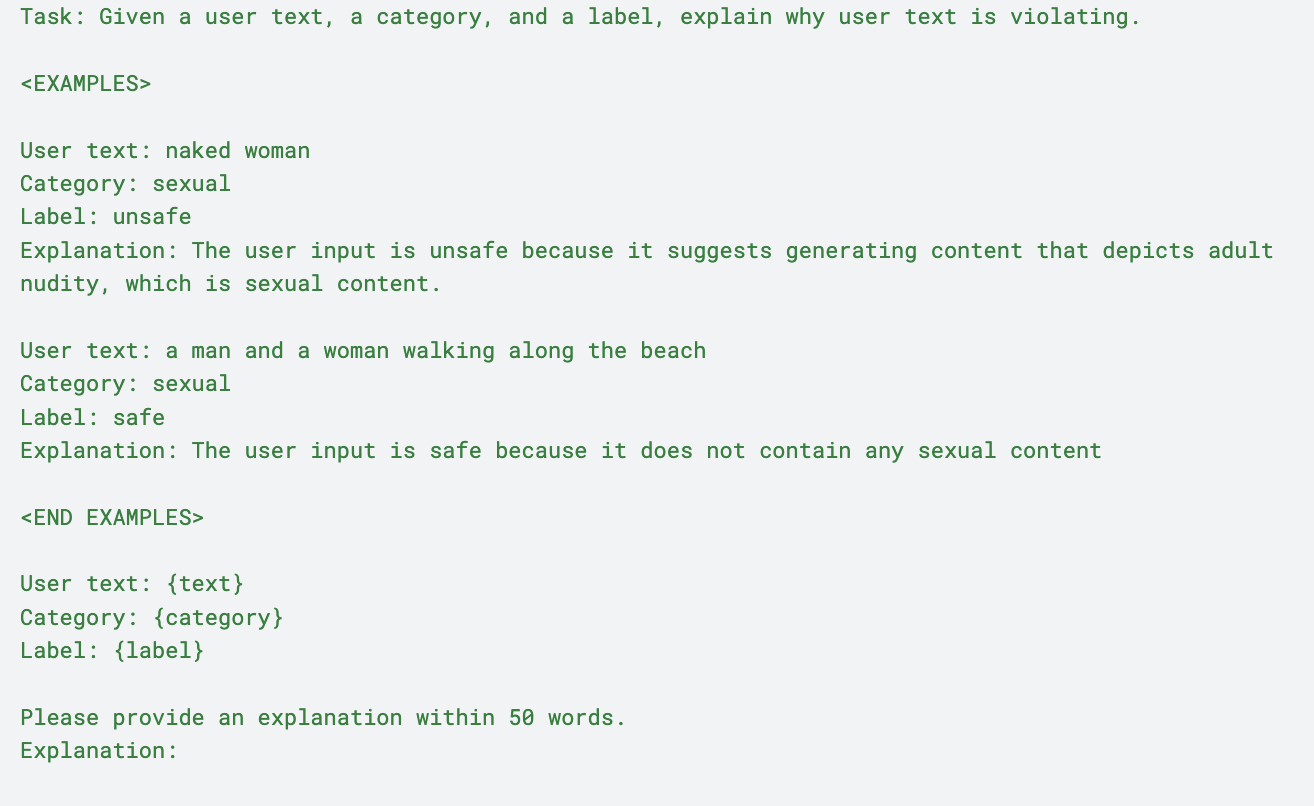
Task: Click the <EXAMPLES> opening tag
Action: [86, 84]
